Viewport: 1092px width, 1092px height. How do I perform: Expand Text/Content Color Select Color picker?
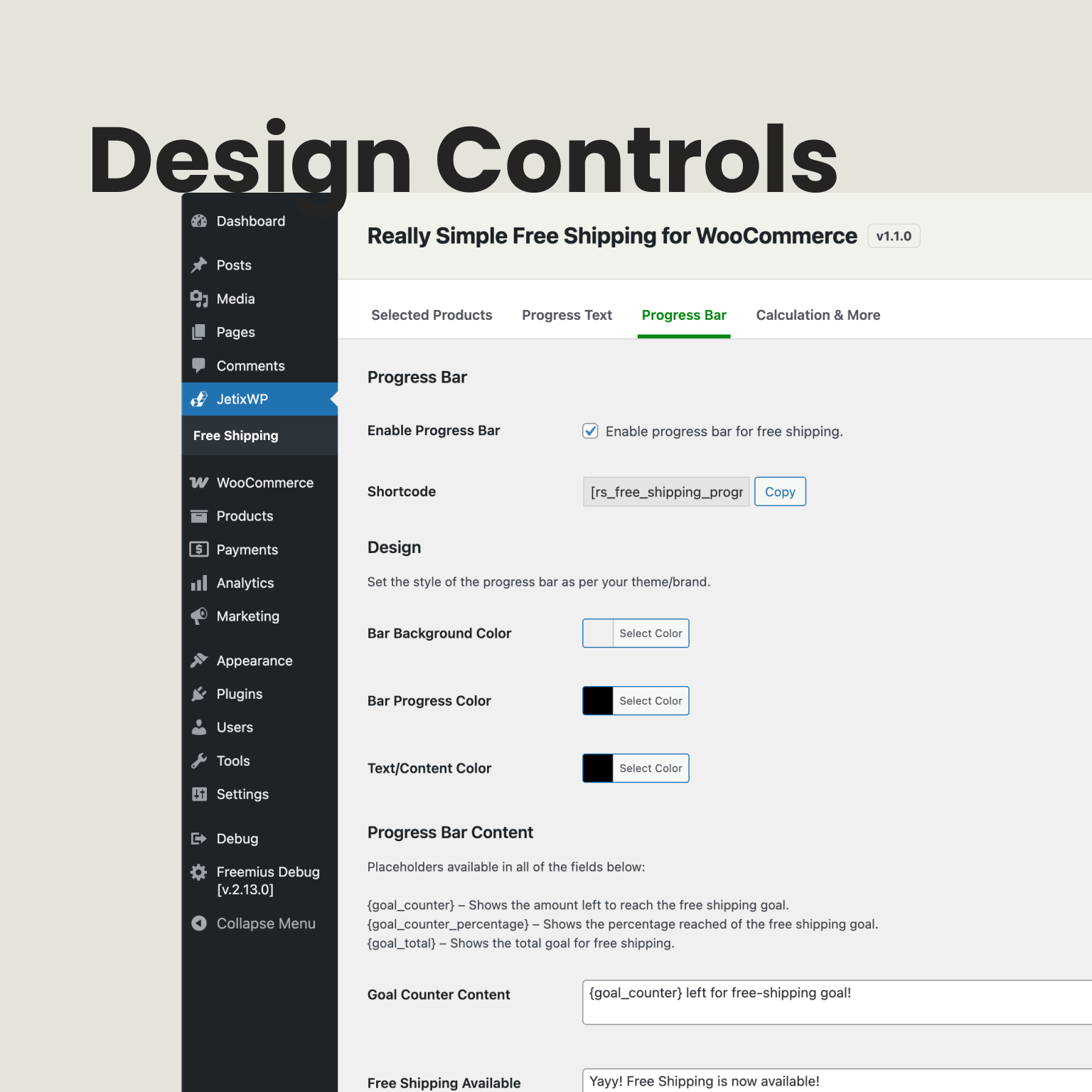650,769
